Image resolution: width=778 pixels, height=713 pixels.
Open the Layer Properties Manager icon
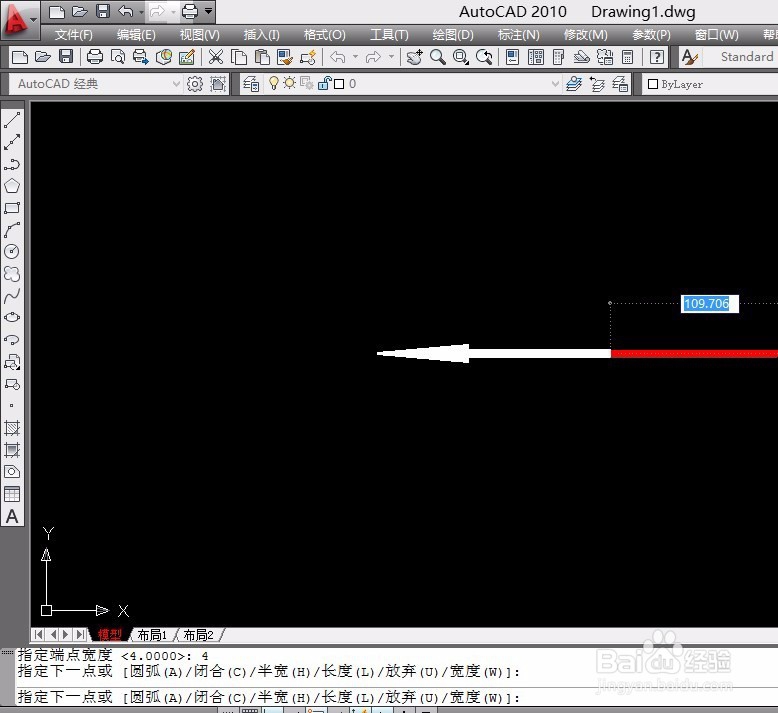(x=251, y=84)
